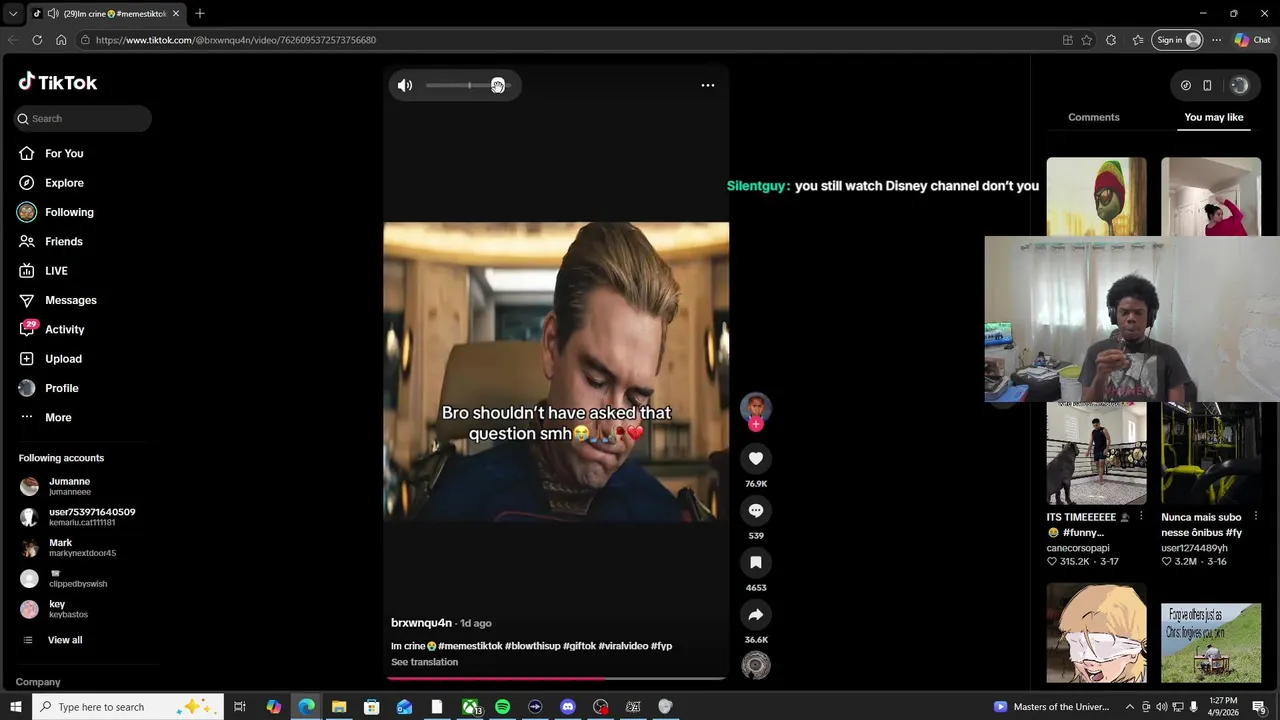
Task: Refresh the browser page
Action: 37,40
